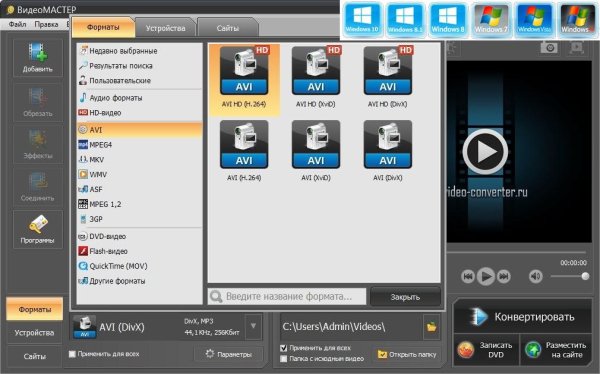Click the Windows 7 compatibility badge

coord(491,20)
